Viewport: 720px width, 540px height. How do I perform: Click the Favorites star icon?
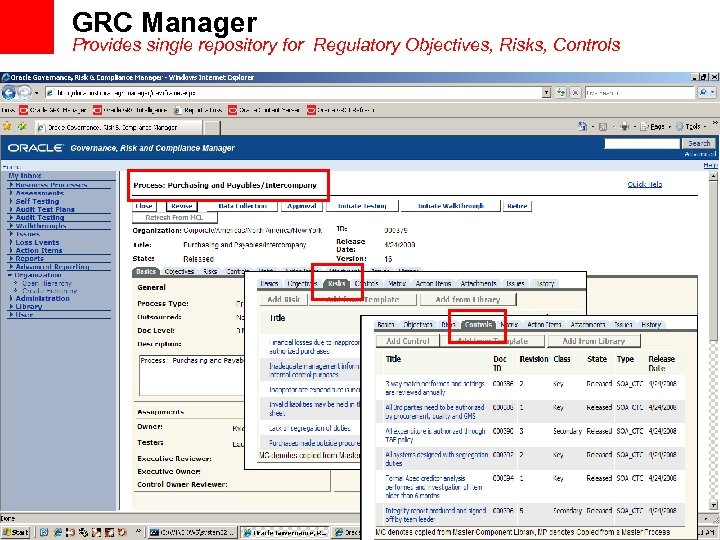coord(7,126)
